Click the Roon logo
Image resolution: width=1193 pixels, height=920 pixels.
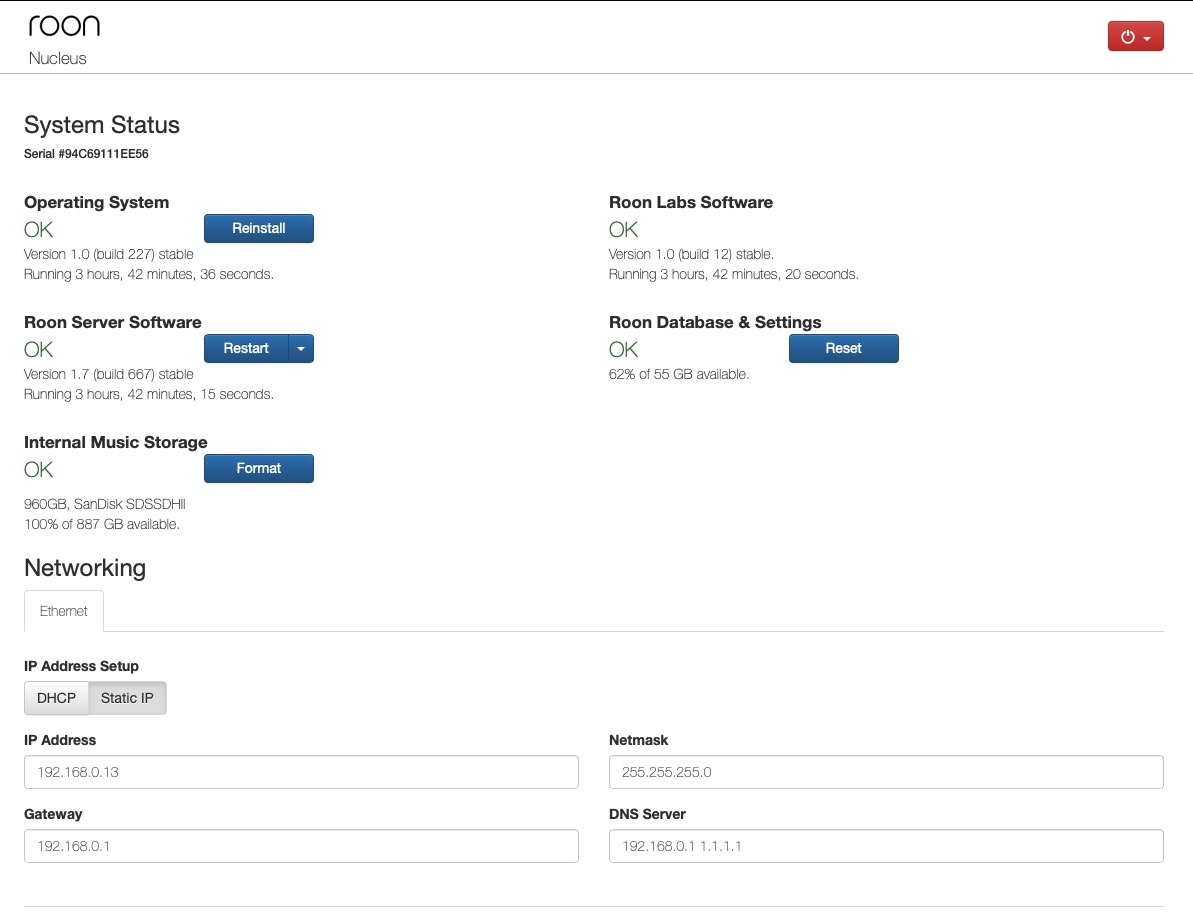(x=65, y=26)
